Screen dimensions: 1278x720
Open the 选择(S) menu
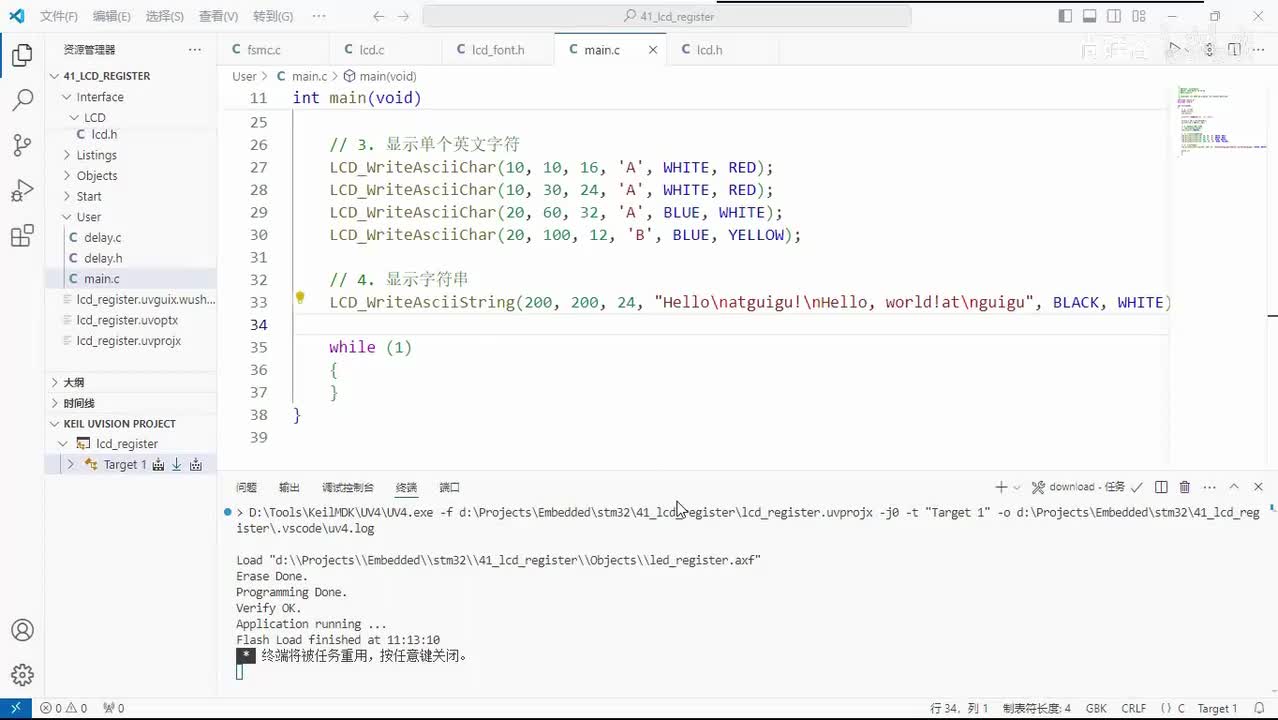[x=164, y=16]
